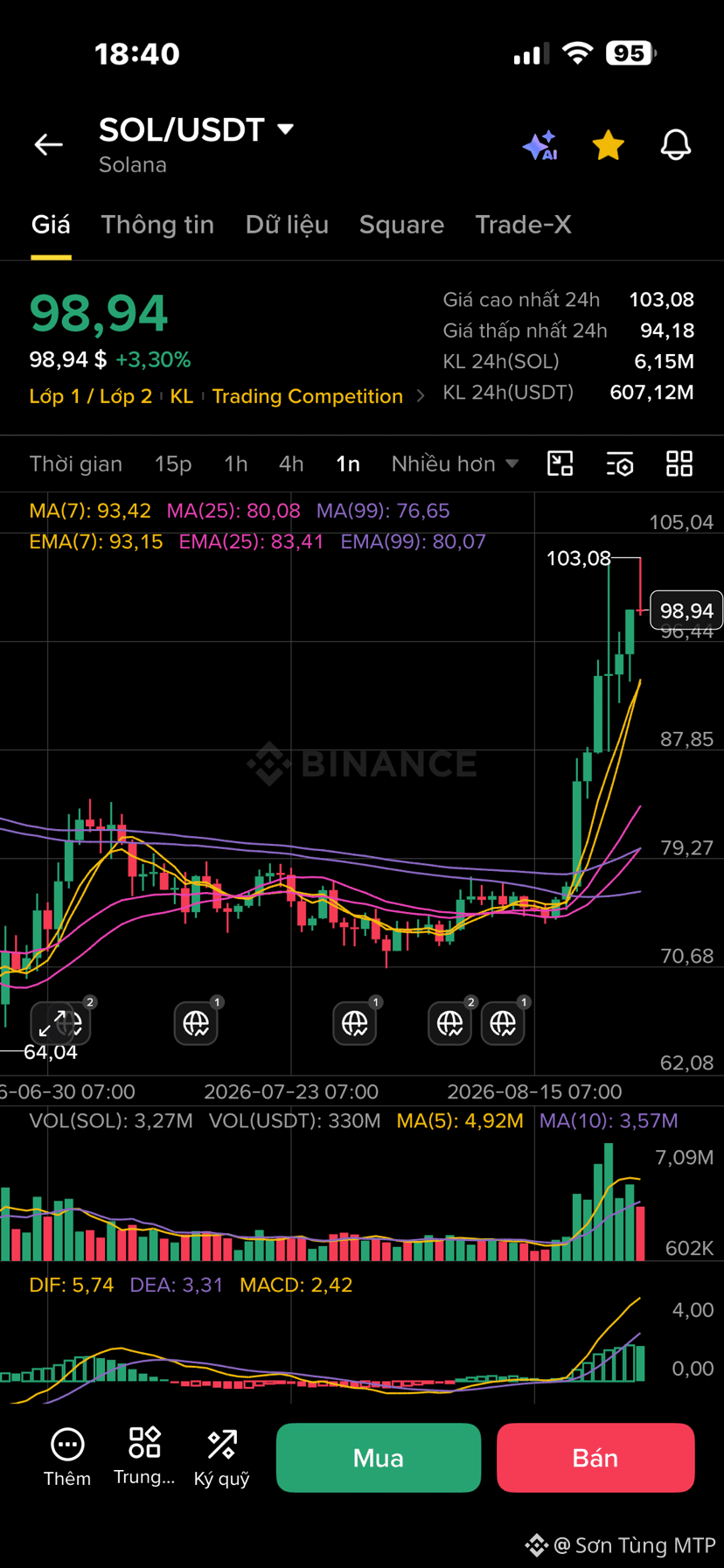This screenshot has width=724, height=1568.
Task: Tap the KL 24h(SOL) value 6,15M
Action: coord(665,361)
